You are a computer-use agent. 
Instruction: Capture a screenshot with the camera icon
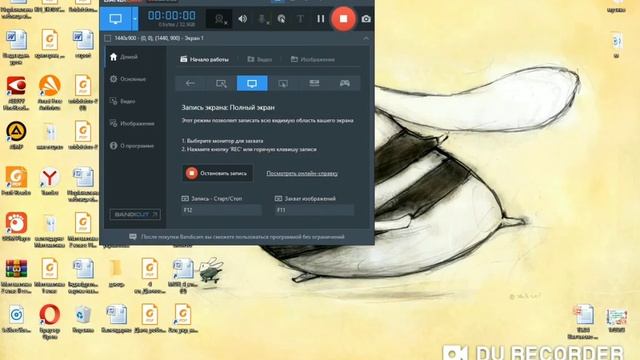[366, 19]
